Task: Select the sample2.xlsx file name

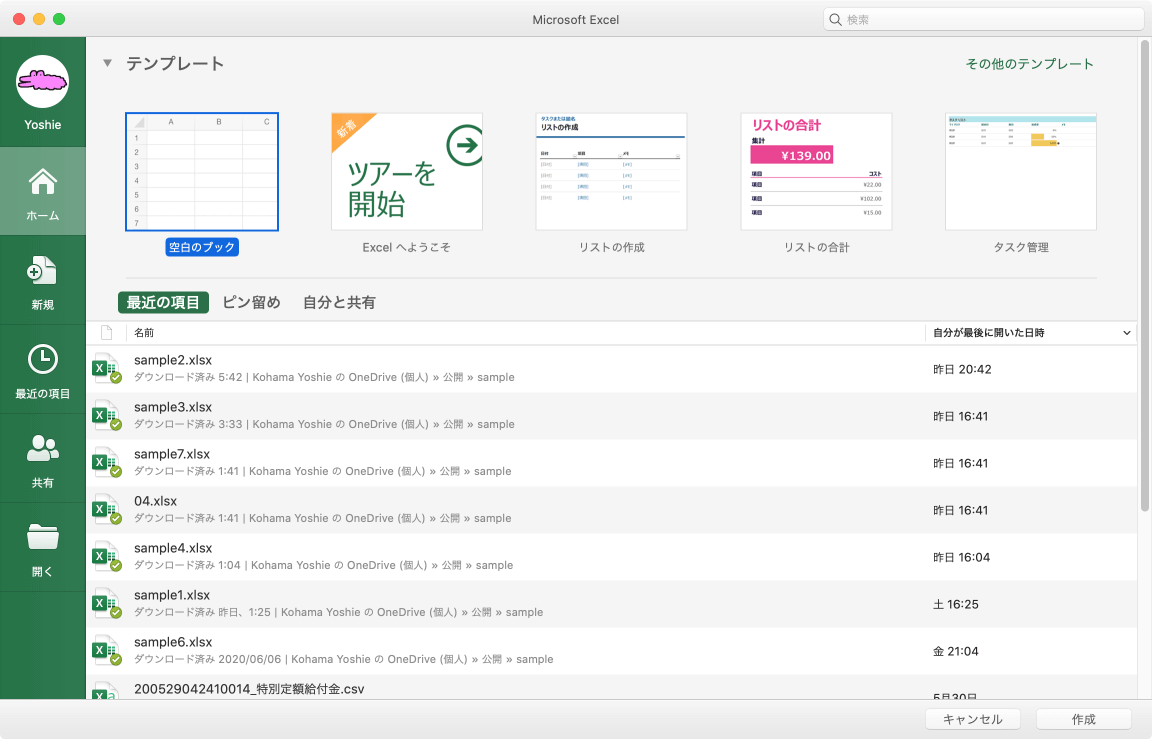Action: tap(173, 360)
